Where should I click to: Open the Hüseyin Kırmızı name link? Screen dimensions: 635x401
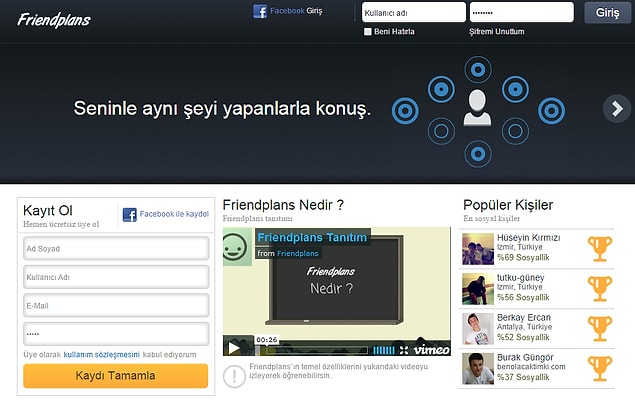click(528, 238)
